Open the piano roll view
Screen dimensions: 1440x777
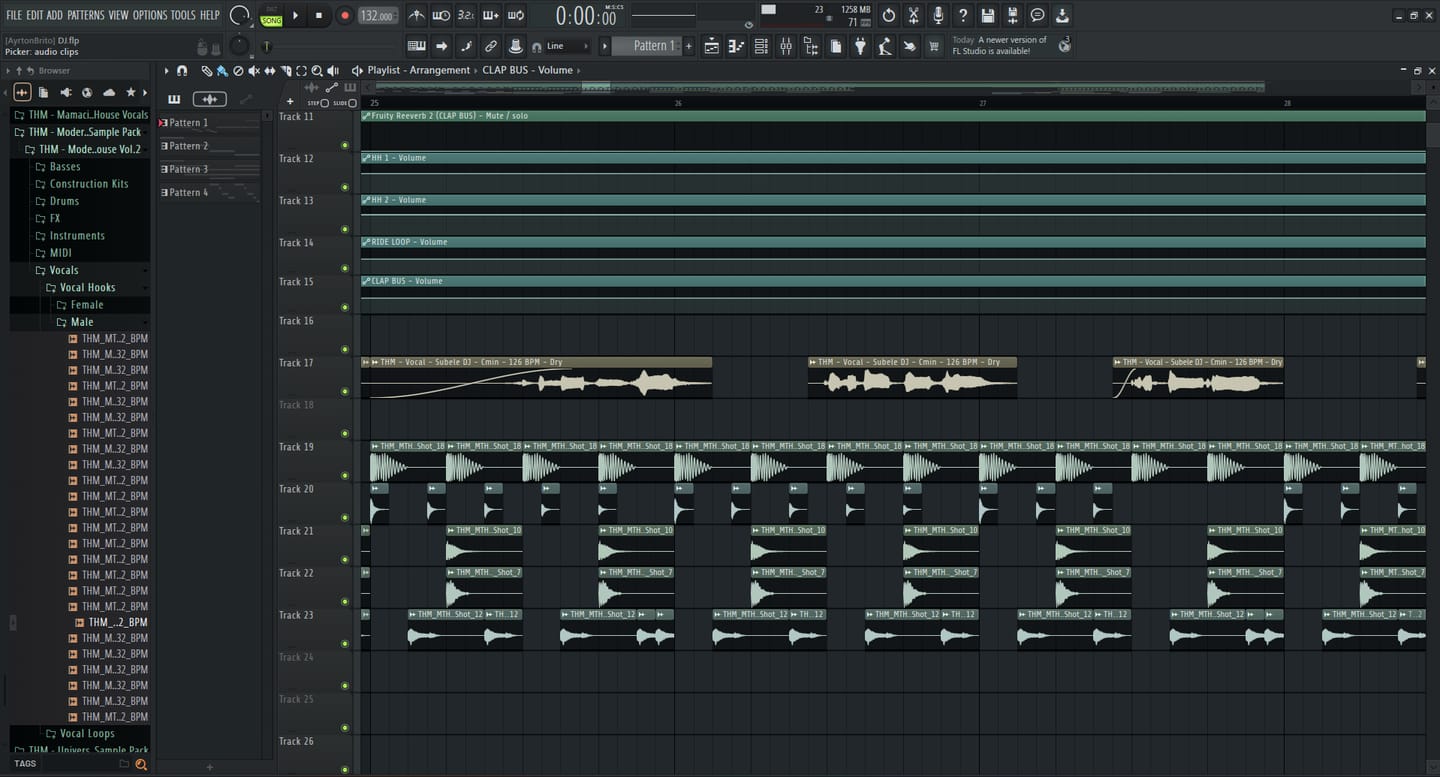click(x=736, y=46)
